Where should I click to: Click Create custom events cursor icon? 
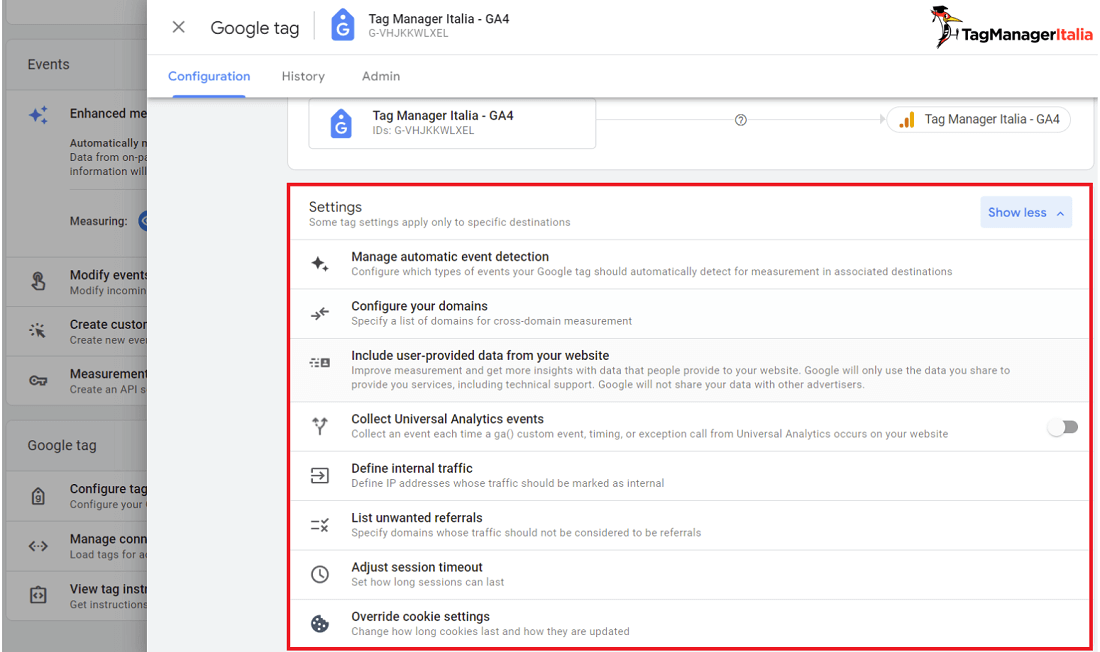click(x=38, y=331)
